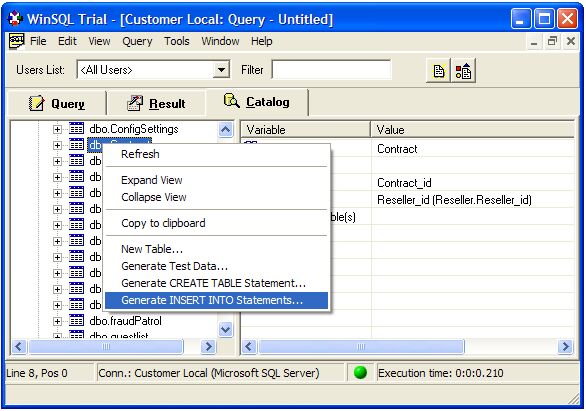Open the Help menu

(262, 41)
